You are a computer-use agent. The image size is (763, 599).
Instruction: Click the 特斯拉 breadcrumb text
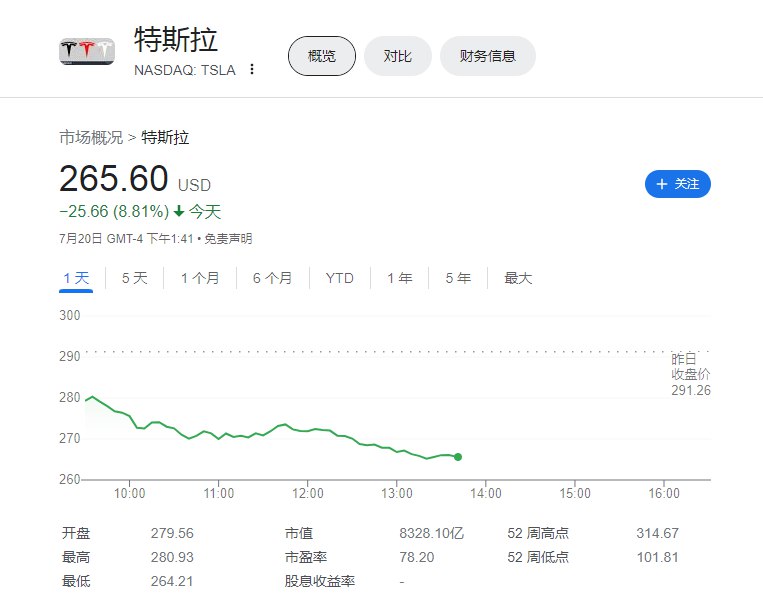pyautogui.click(x=165, y=137)
